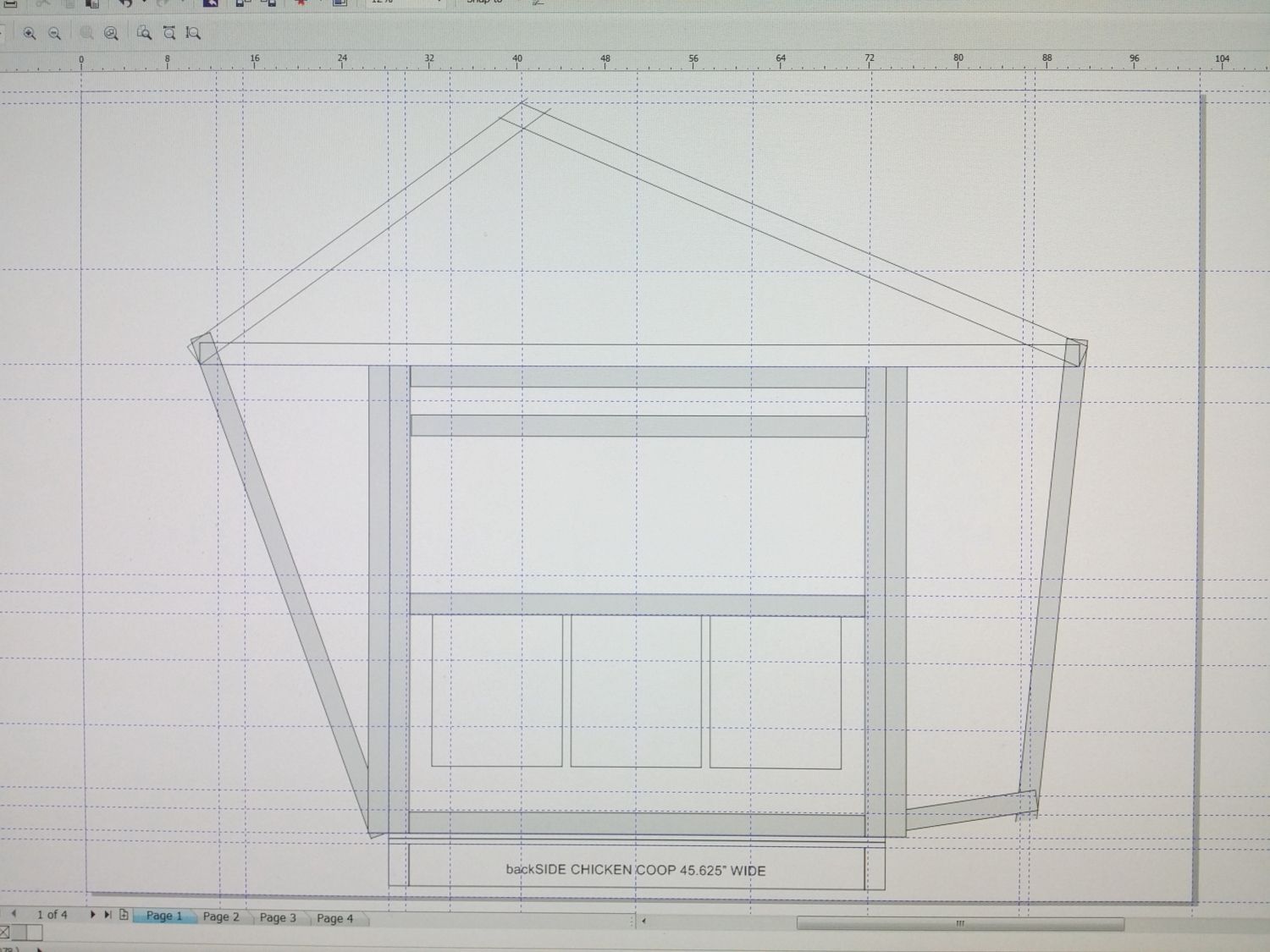This screenshot has width=1270, height=952.
Task: Click the Zoom to Page Width icon
Action: 169,34
